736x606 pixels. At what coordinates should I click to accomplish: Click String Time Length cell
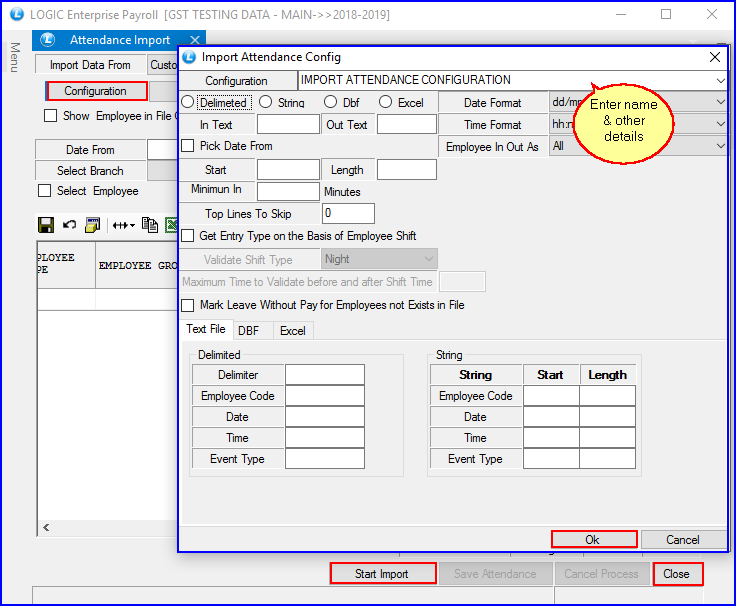pyautogui.click(x=607, y=437)
